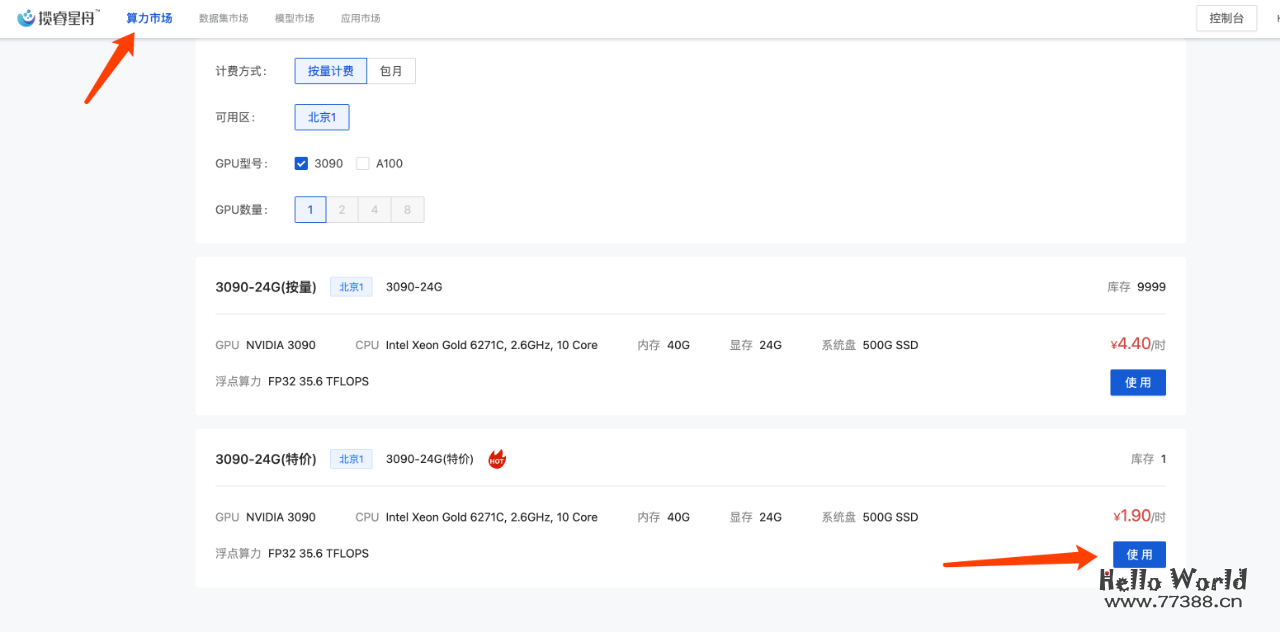Go to the 模型市场 tab

294,18
